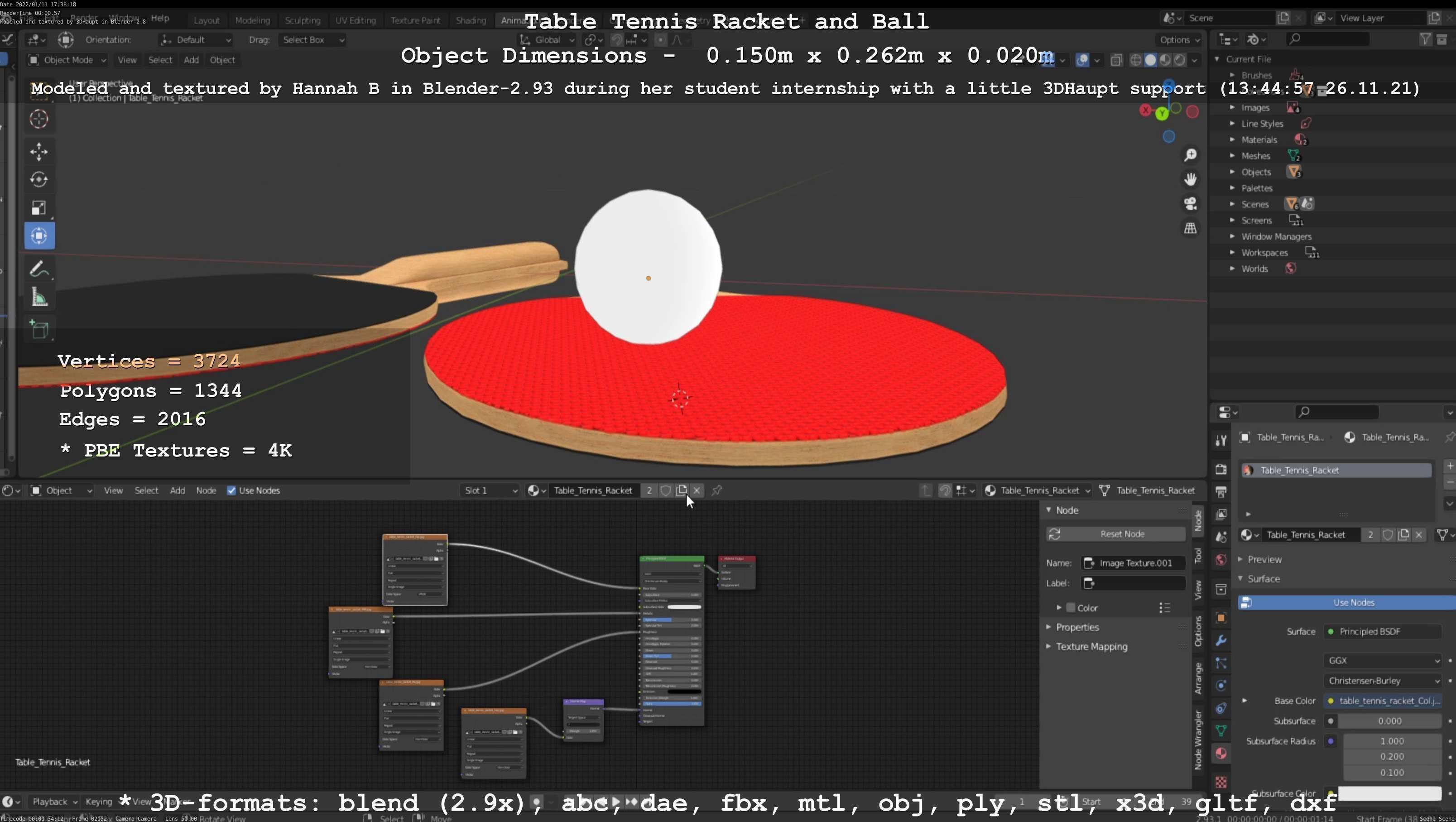1456x822 pixels.
Task: Open Particle properties tab icon
Action: point(1221,663)
